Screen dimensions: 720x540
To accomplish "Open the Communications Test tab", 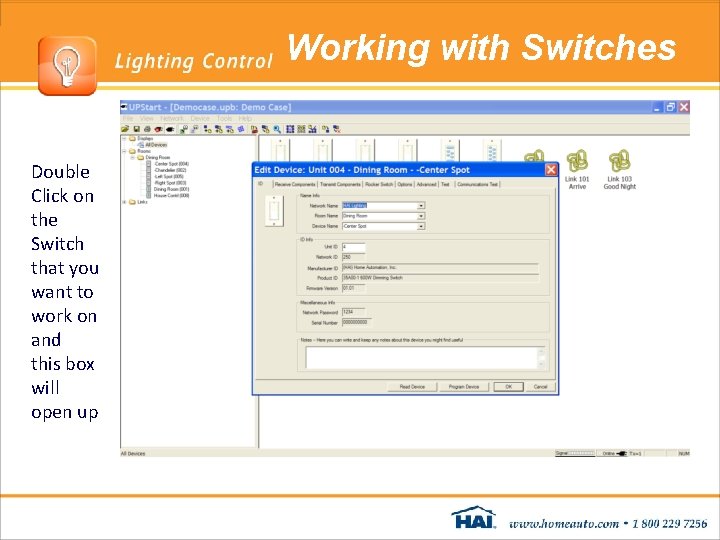I will coord(477,184).
